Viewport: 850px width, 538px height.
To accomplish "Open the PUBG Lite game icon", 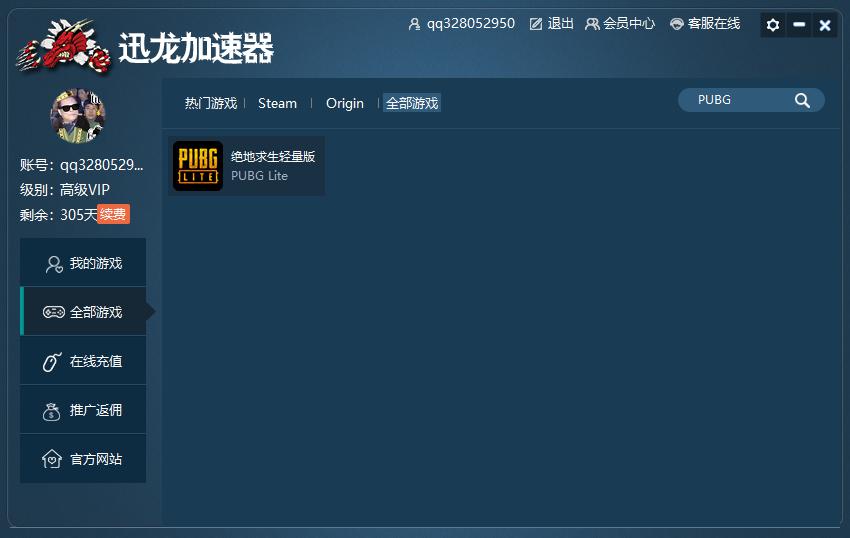I will pyautogui.click(x=198, y=166).
